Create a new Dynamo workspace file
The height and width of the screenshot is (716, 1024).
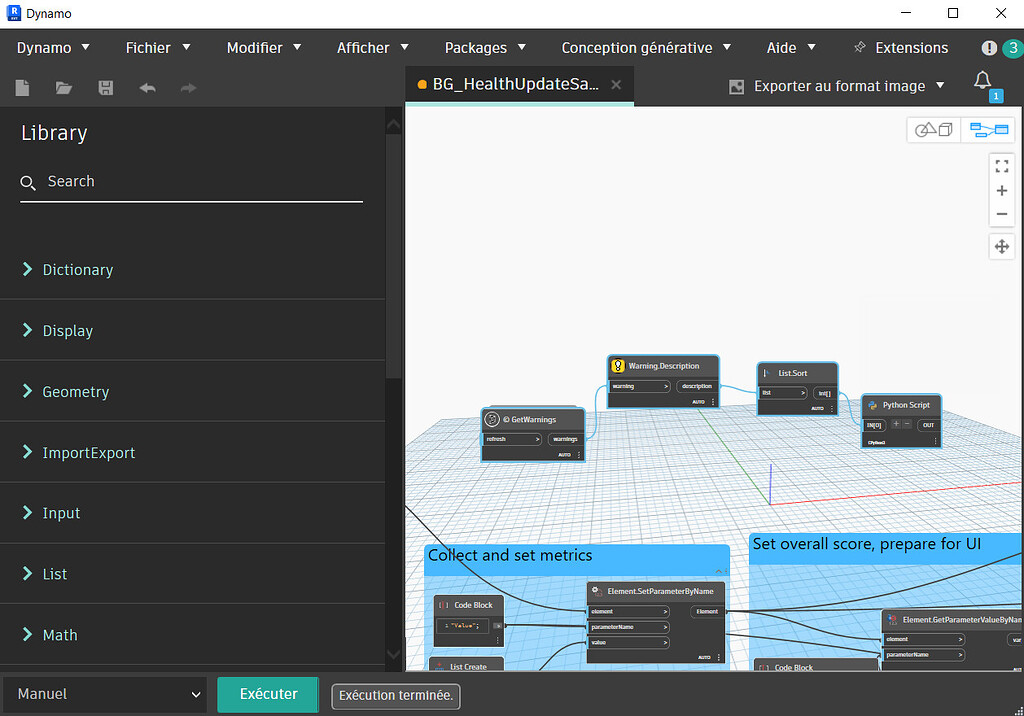(x=22, y=87)
